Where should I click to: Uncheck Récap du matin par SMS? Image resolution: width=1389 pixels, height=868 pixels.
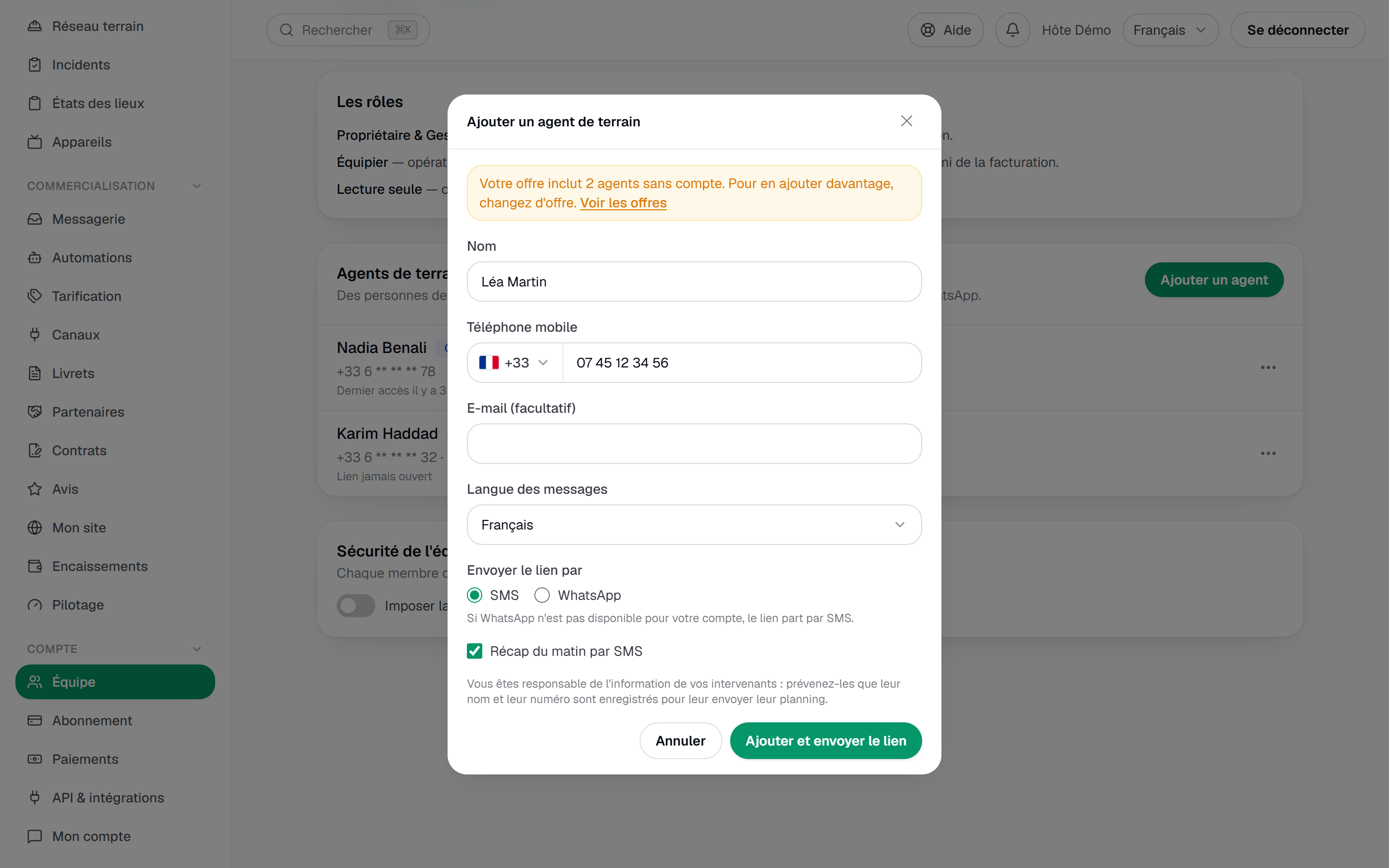(474, 651)
